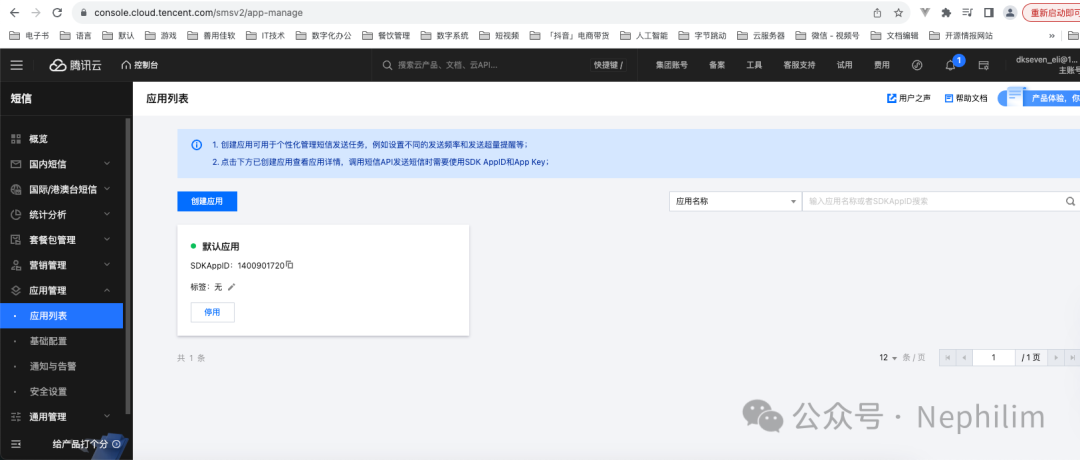Click the 创建应用 button

207,201
